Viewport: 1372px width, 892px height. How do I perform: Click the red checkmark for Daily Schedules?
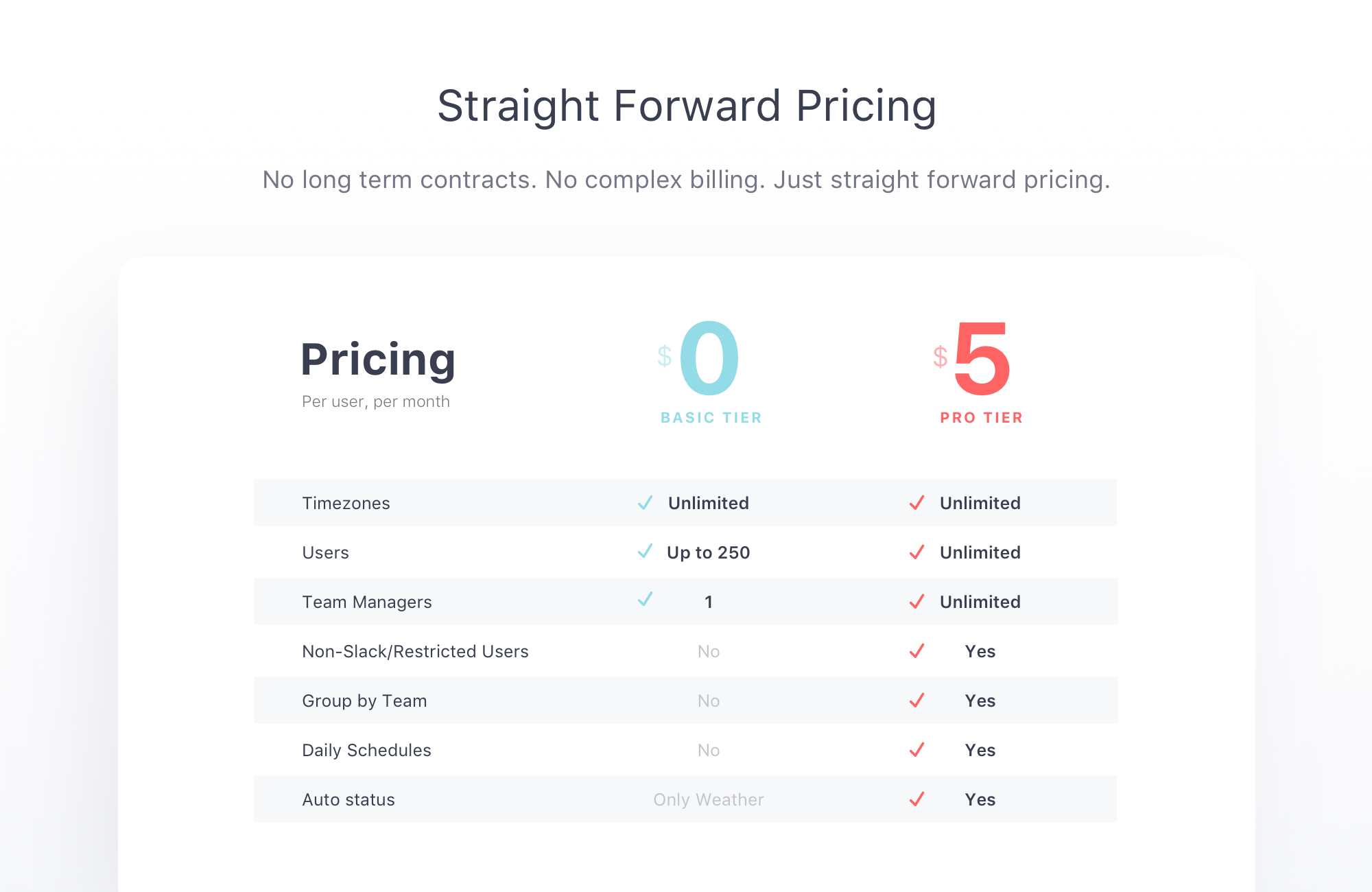pyautogui.click(x=916, y=750)
